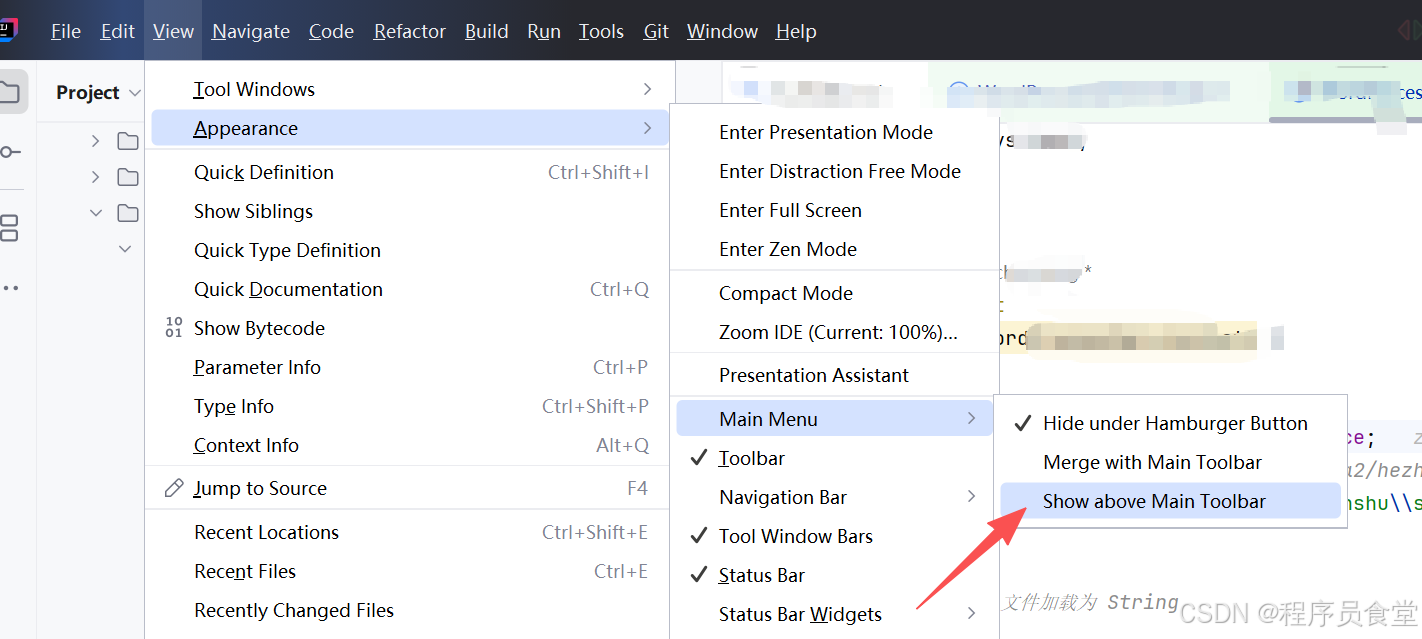1422x639 pixels.
Task: Select Parameter Info
Action: pyautogui.click(x=410, y=367)
